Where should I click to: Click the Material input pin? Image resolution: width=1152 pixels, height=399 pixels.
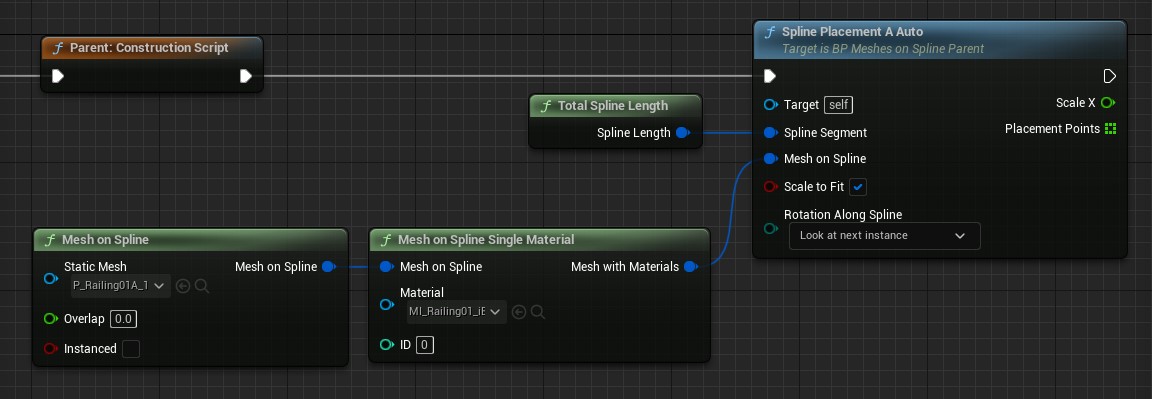(x=386, y=304)
